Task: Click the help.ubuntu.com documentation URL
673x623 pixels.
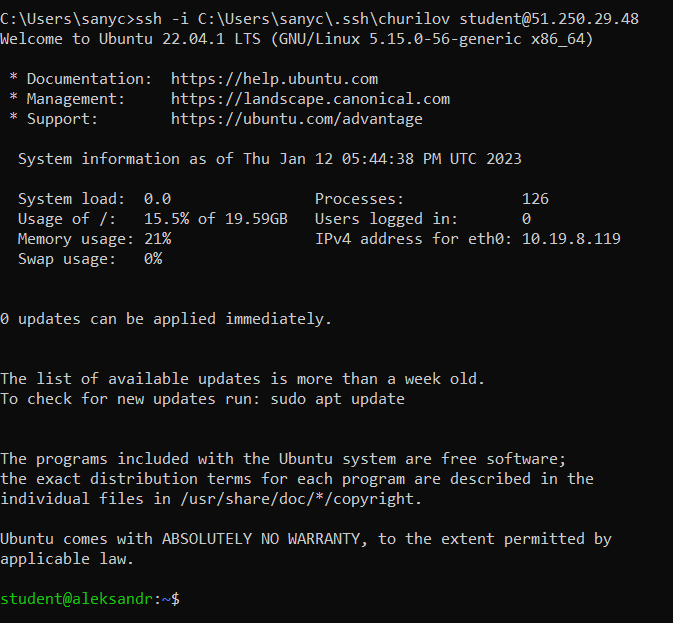Action: [274, 79]
